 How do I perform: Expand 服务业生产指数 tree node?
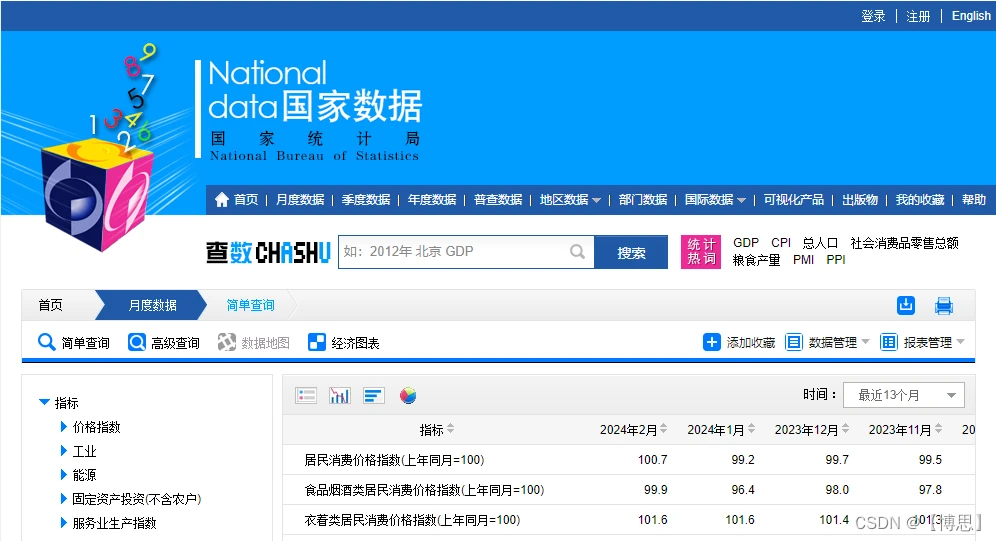pos(64,523)
